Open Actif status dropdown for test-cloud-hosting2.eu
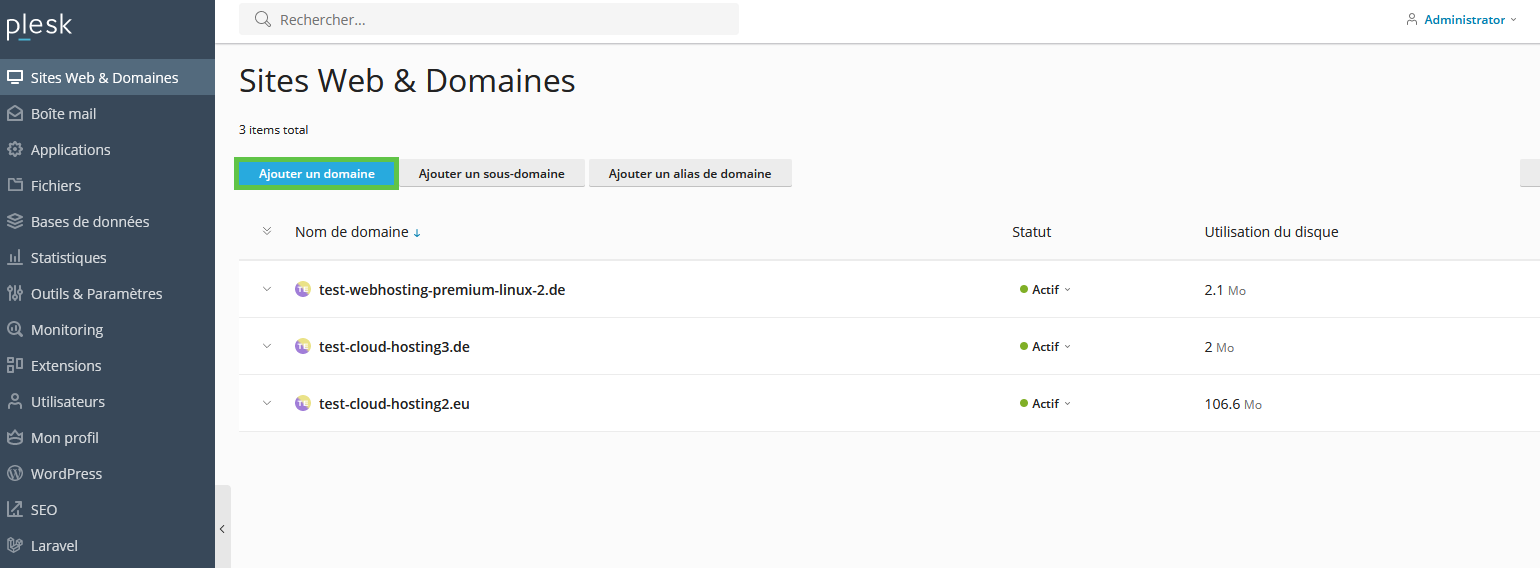1540x568 pixels. 1046,403
